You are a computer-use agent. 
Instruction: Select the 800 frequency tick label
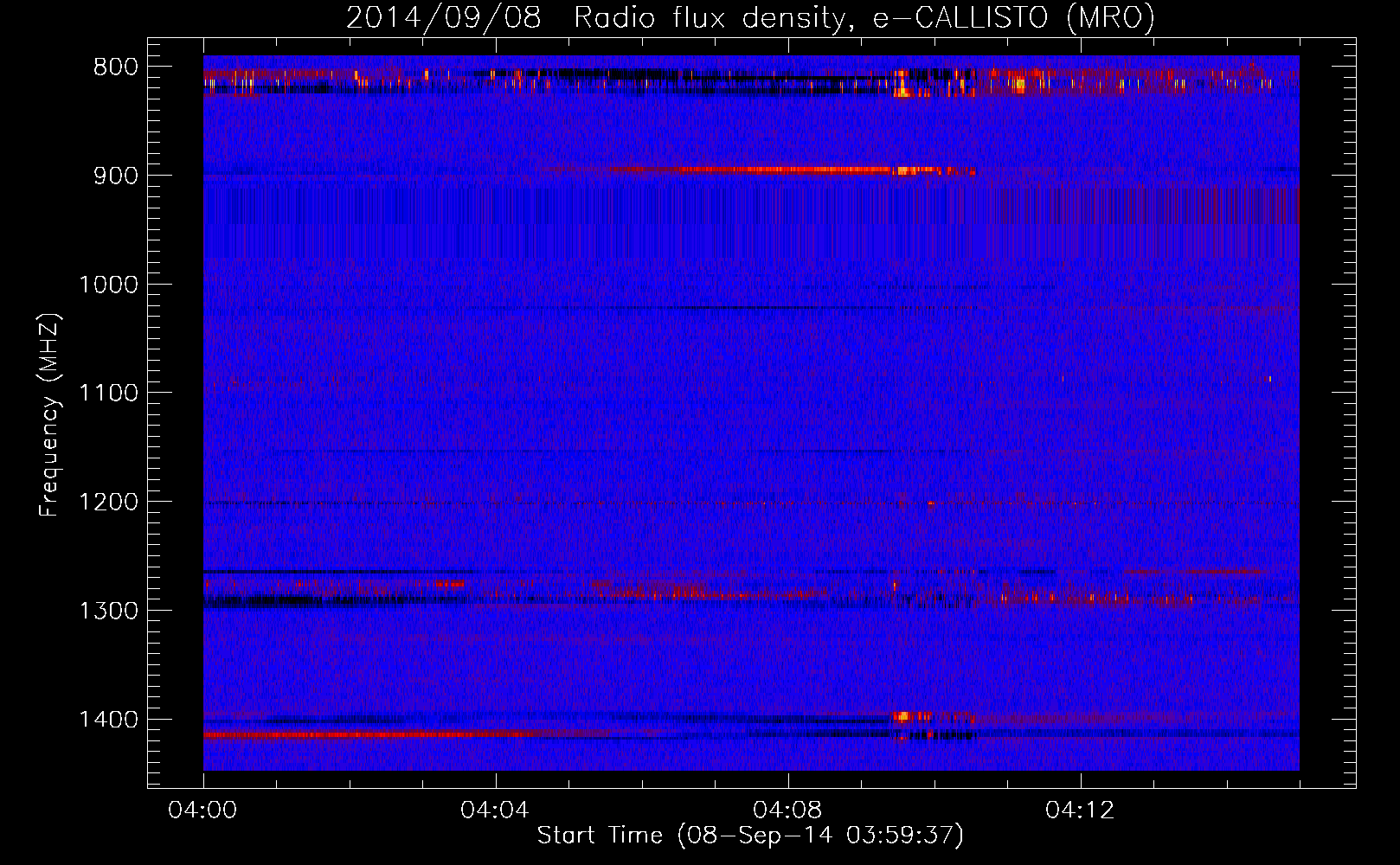click(115, 67)
